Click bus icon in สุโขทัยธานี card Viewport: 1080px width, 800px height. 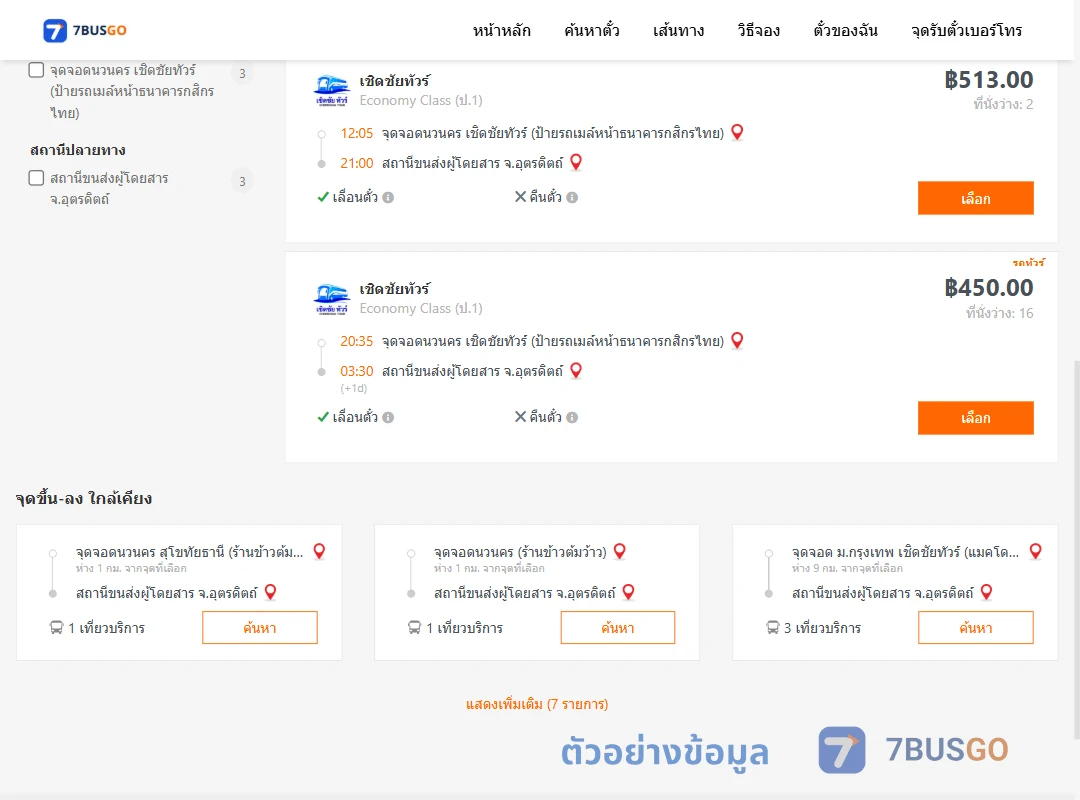56,628
